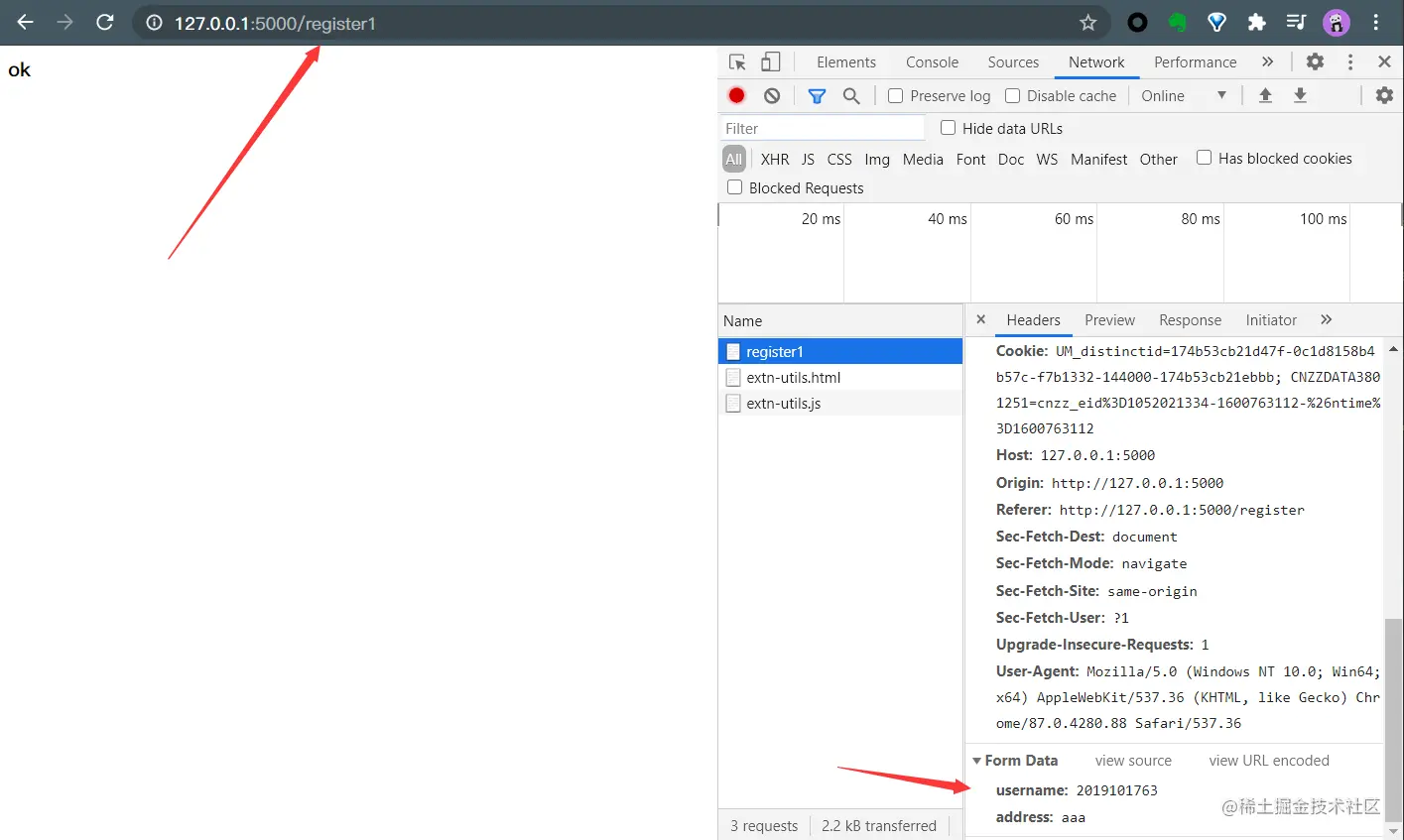This screenshot has height=840, width=1404.
Task: Open DevTools customize three-dot menu
Action: (1350, 61)
